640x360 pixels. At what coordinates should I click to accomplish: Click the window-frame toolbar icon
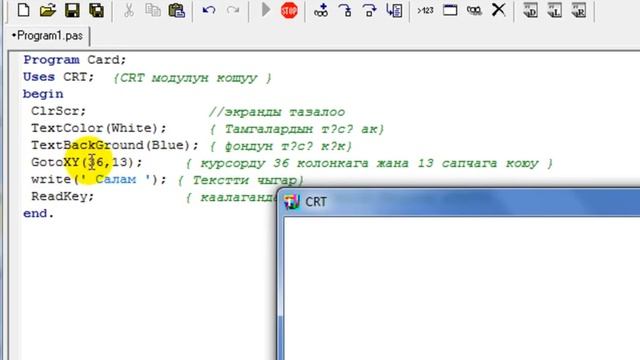[x=450, y=10]
